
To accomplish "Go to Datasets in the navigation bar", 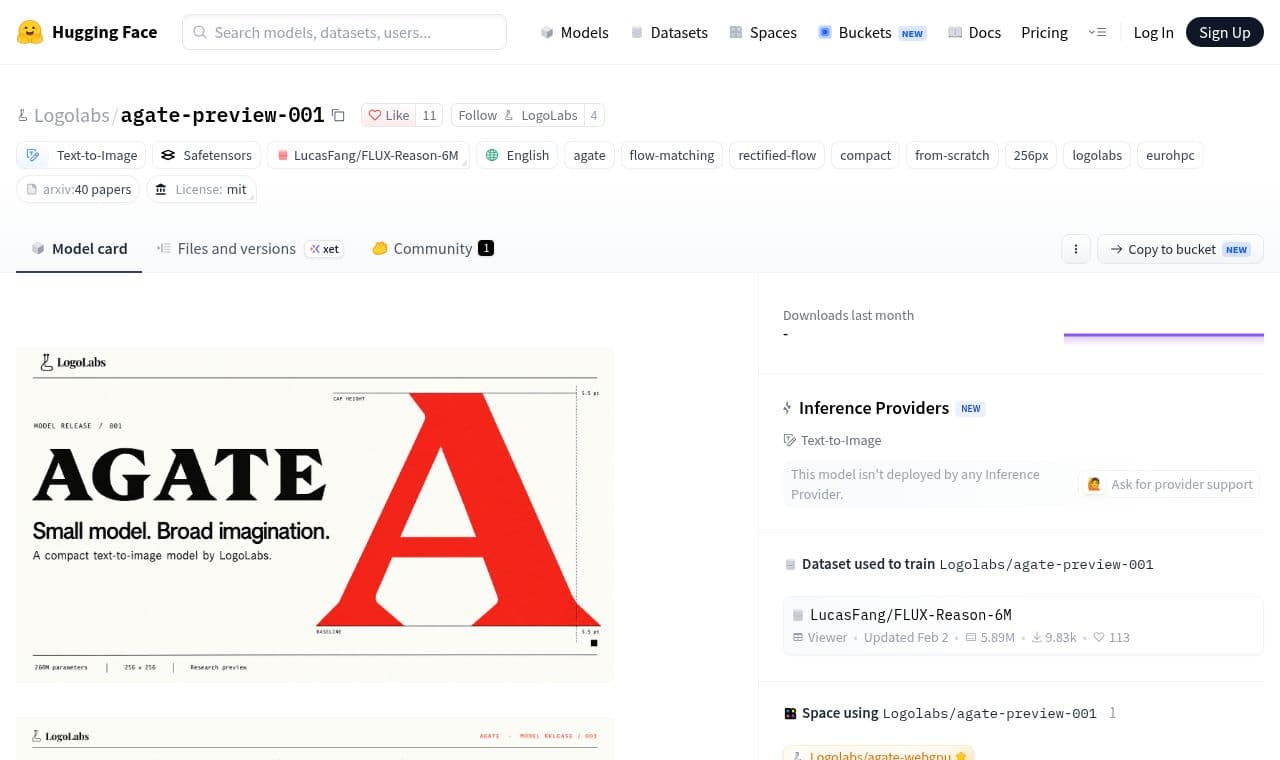I will point(669,32).
